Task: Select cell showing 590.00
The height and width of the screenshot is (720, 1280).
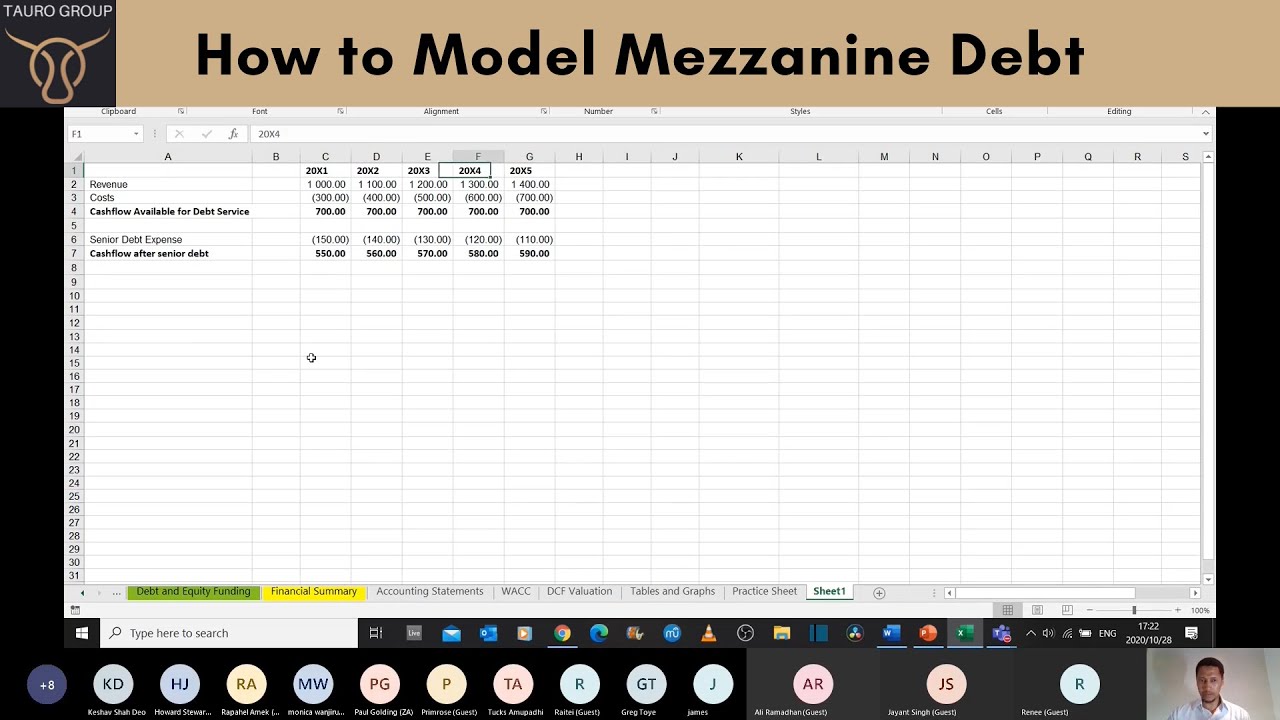Action: click(x=529, y=254)
